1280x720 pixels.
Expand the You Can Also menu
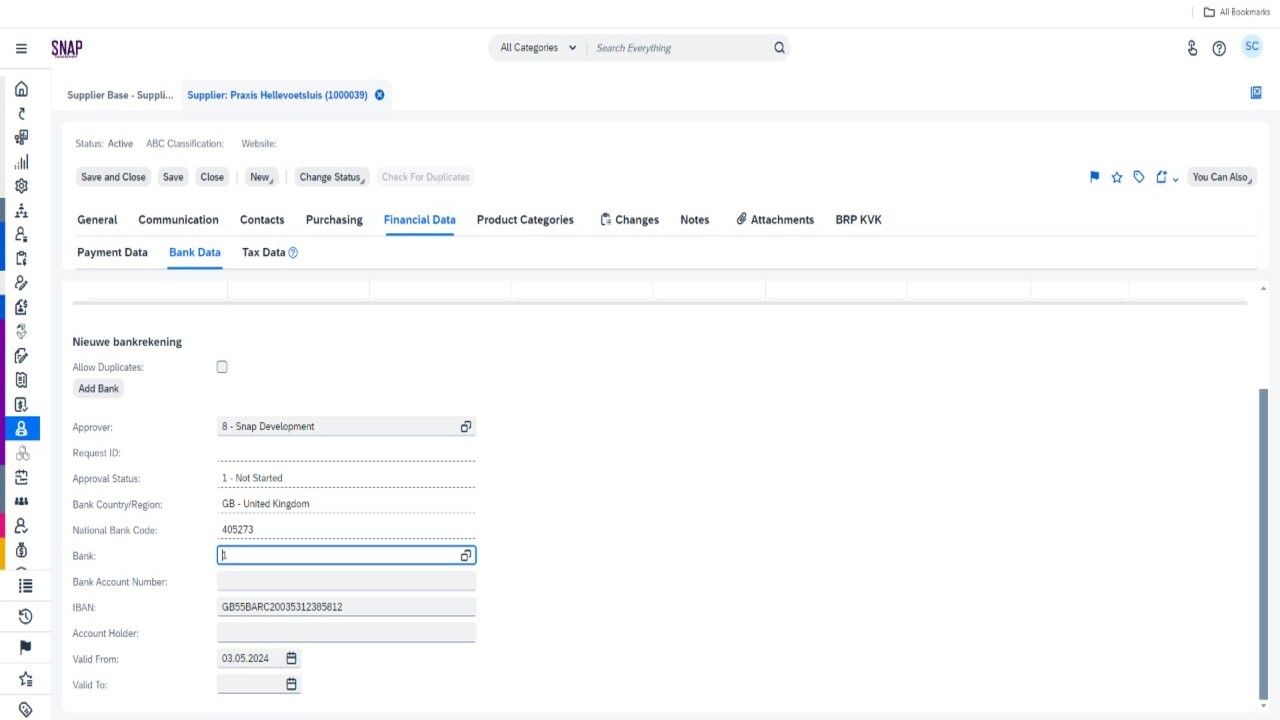click(1222, 177)
